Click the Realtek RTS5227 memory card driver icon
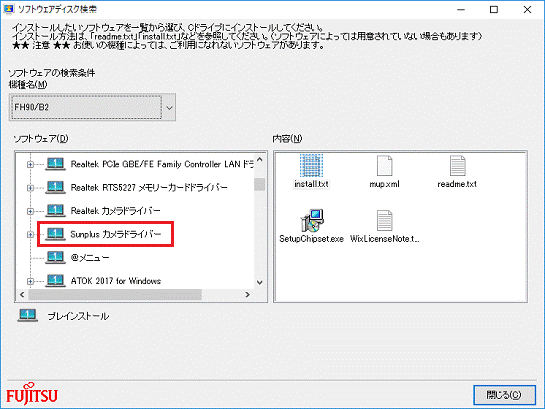Screen dimensions: 545x409 pyautogui.click(x=56, y=187)
